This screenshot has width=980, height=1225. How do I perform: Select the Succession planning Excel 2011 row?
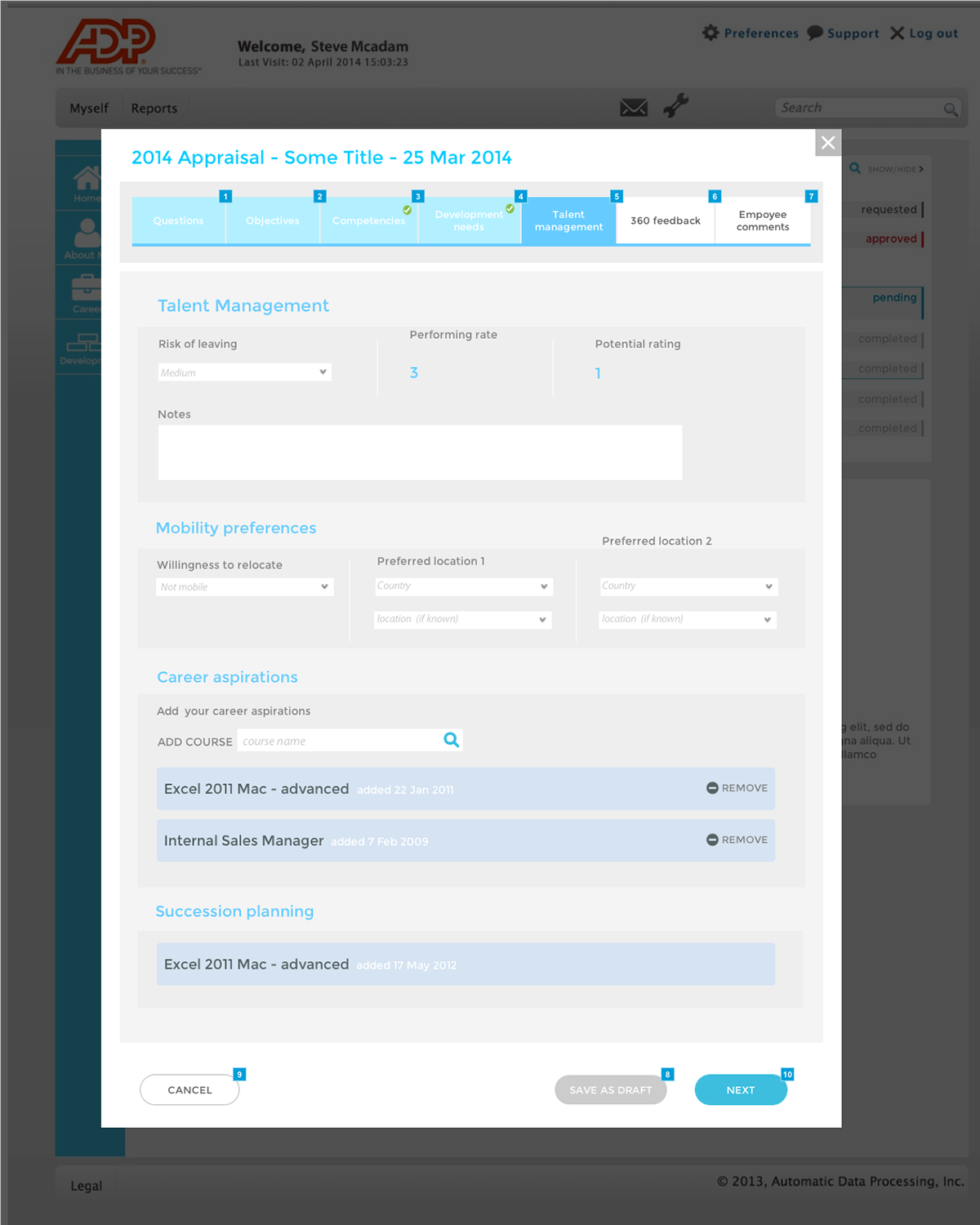click(x=465, y=964)
